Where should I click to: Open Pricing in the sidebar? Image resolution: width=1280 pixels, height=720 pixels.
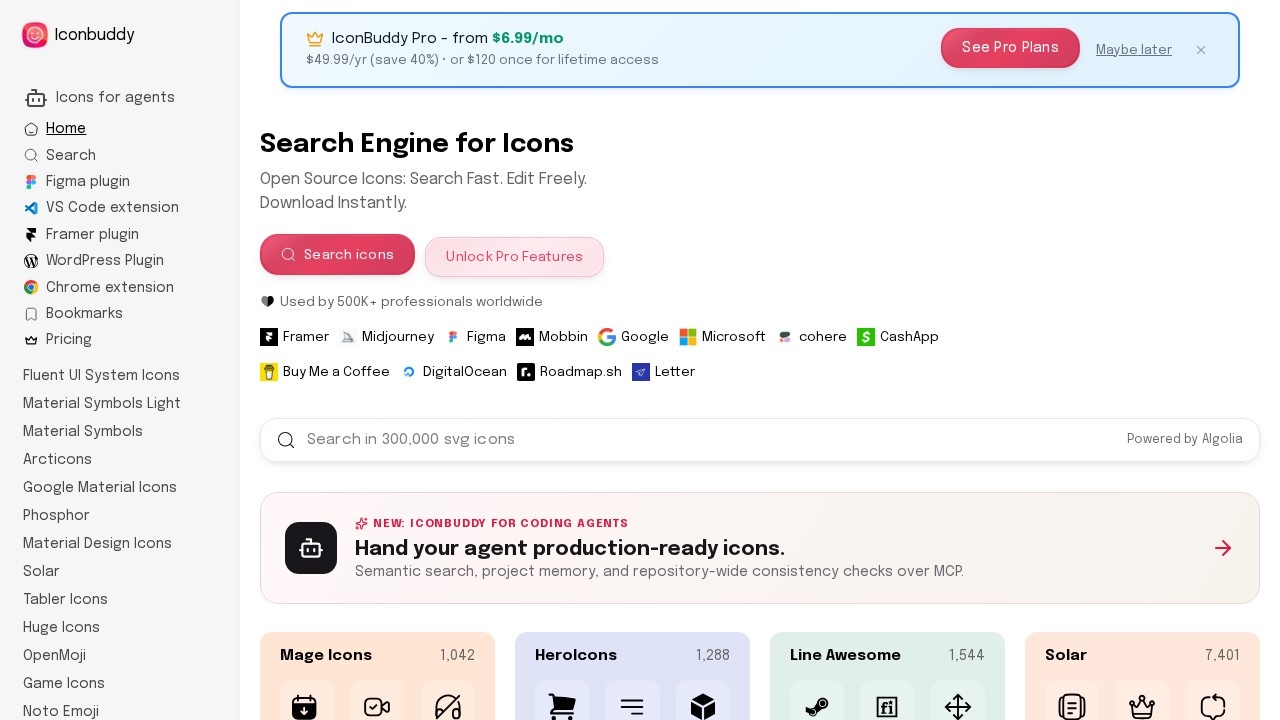click(69, 339)
